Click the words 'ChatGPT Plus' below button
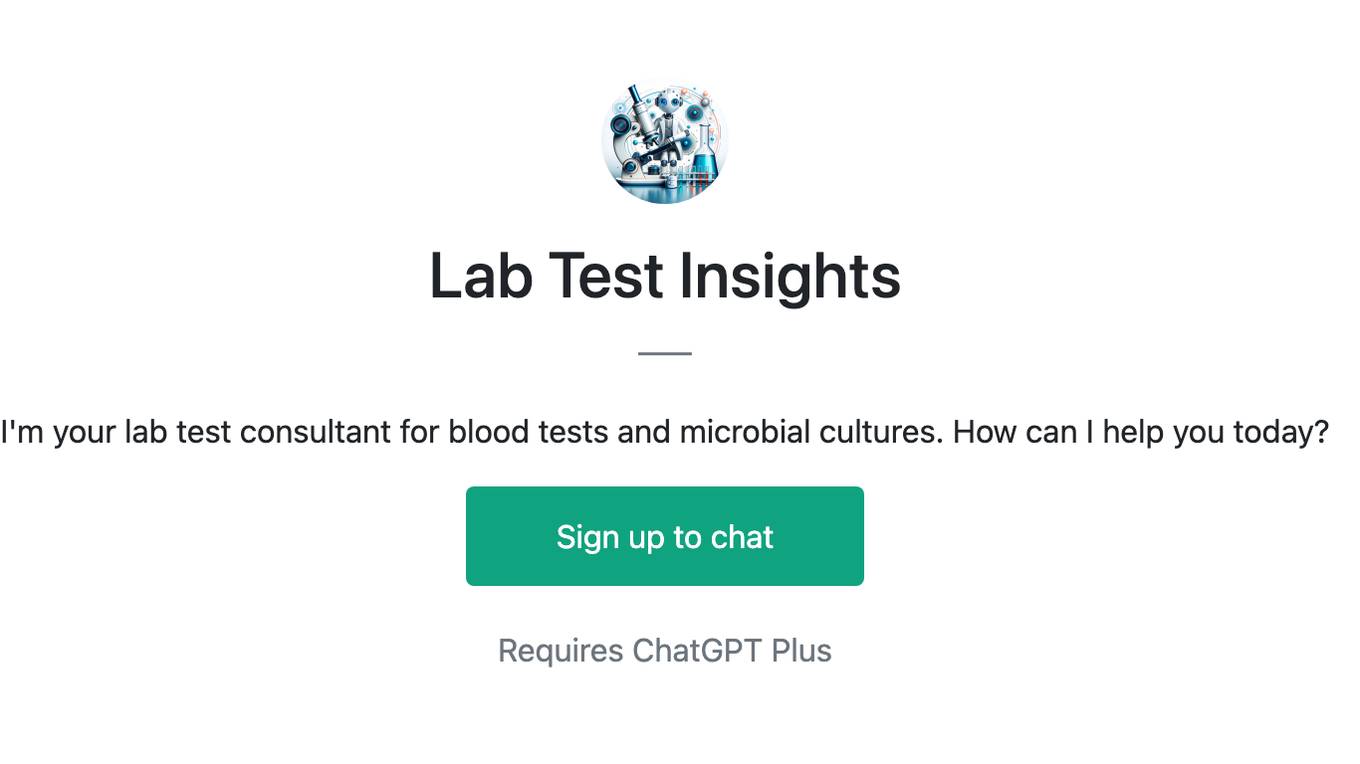Image resolution: width=1360 pixels, height=764 pixels. pyautogui.click(x=732, y=650)
